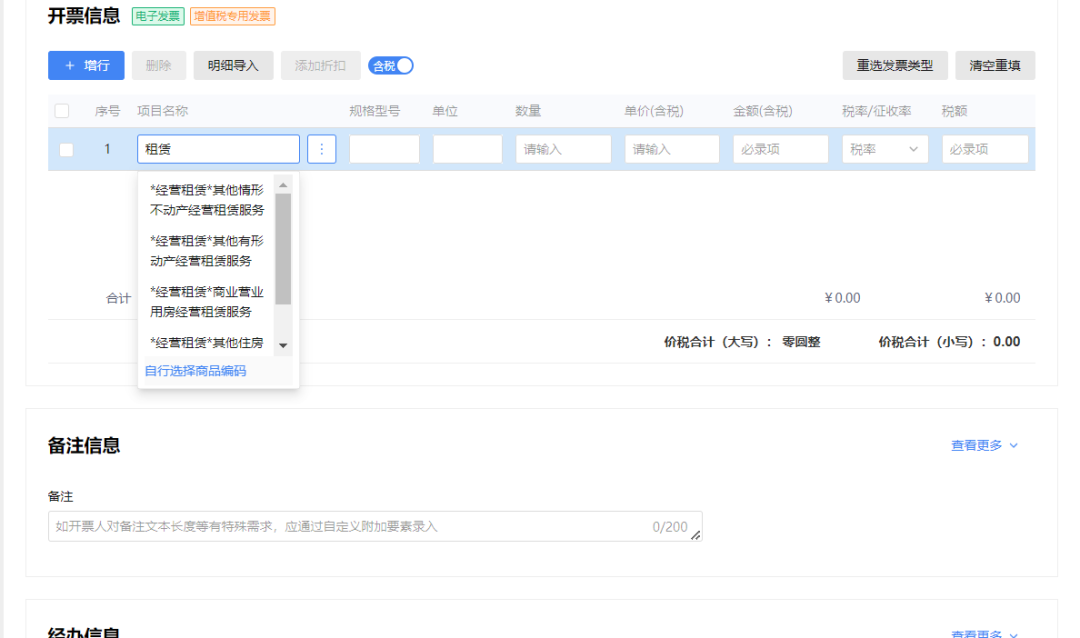
Task: Click the 单位 input in row 1
Action: point(468,149)
